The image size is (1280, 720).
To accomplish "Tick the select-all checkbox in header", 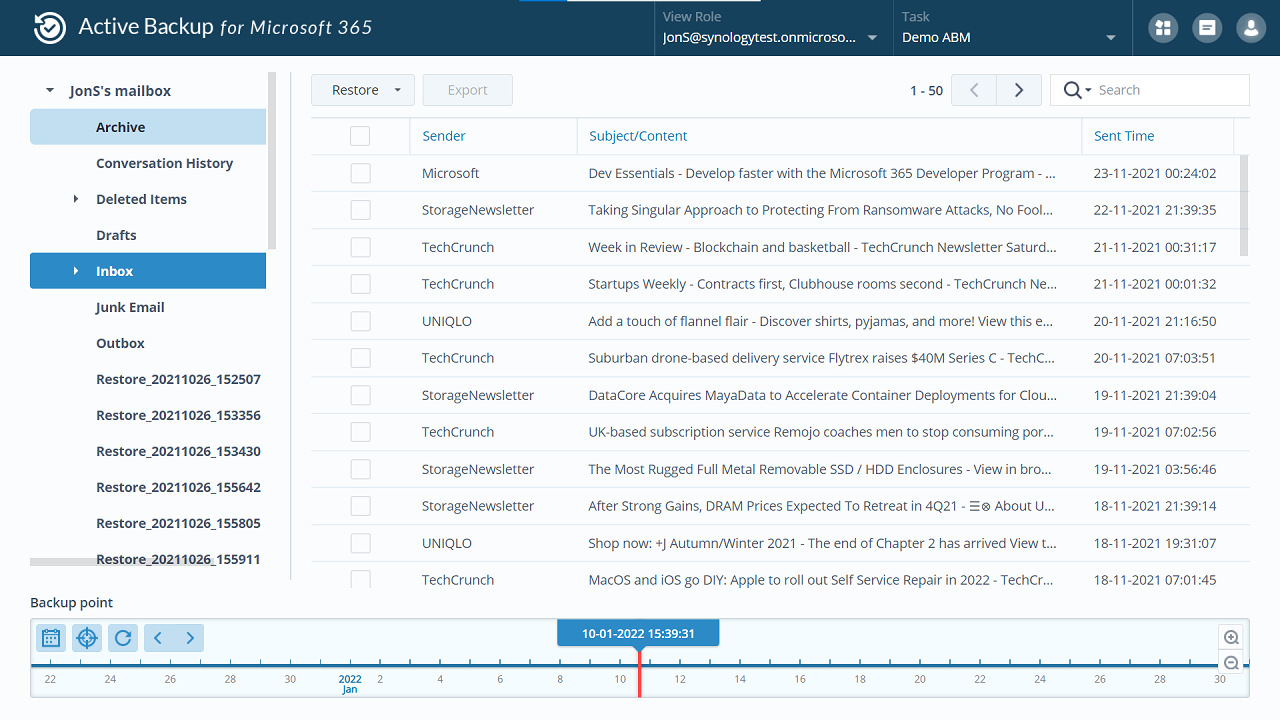I will [x=360, y=136].
